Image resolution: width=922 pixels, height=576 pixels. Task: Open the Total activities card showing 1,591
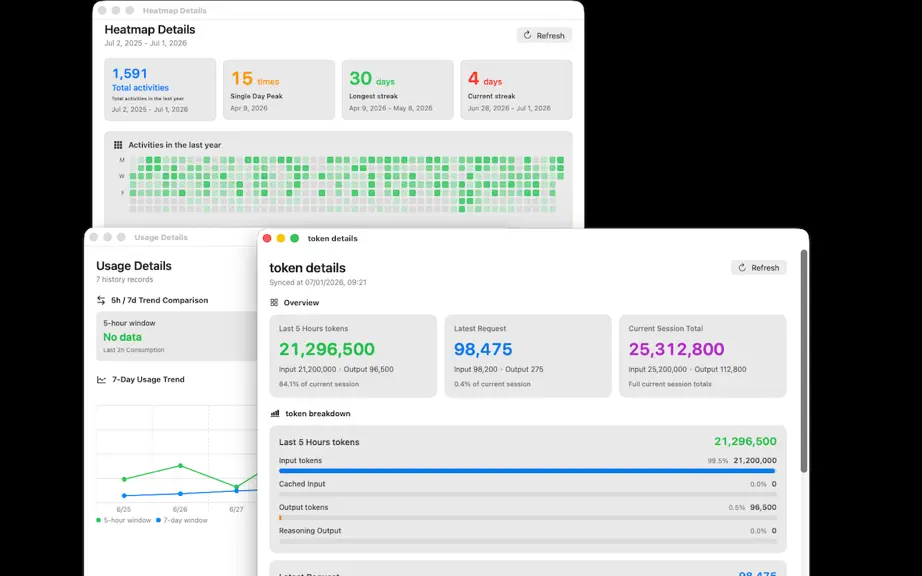(160, 89)
